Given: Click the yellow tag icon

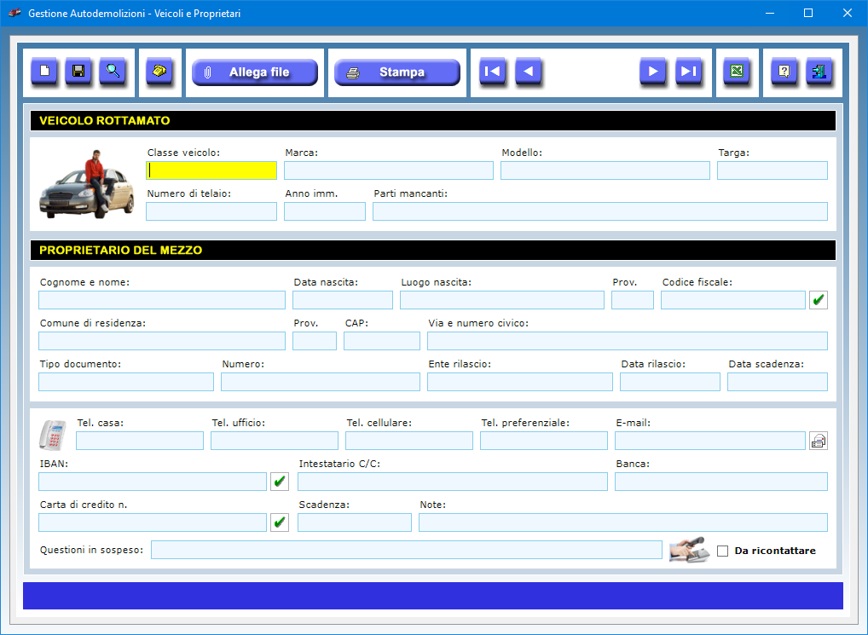Looking at the screenshot, I should (x=159, y=71).
